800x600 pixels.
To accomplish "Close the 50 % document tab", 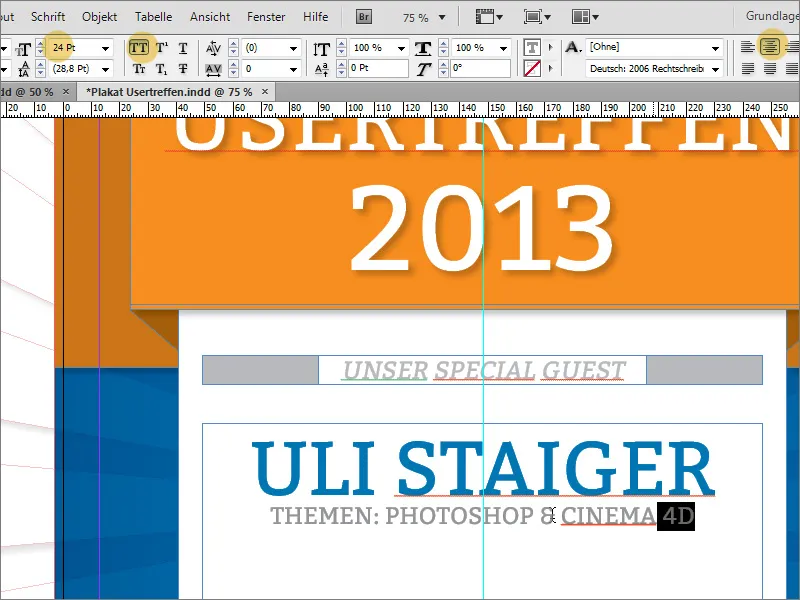I will (x=66, y=92).
